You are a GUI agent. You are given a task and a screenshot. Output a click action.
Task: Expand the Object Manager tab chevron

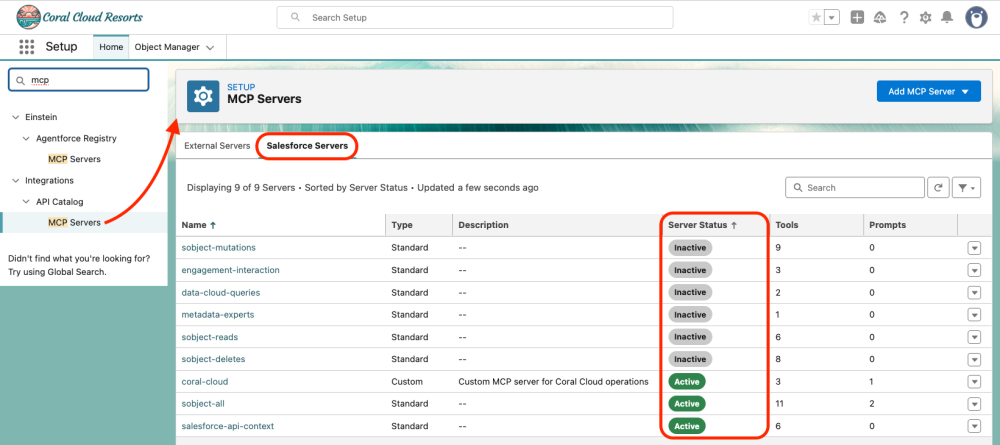[x=210, y=48]
